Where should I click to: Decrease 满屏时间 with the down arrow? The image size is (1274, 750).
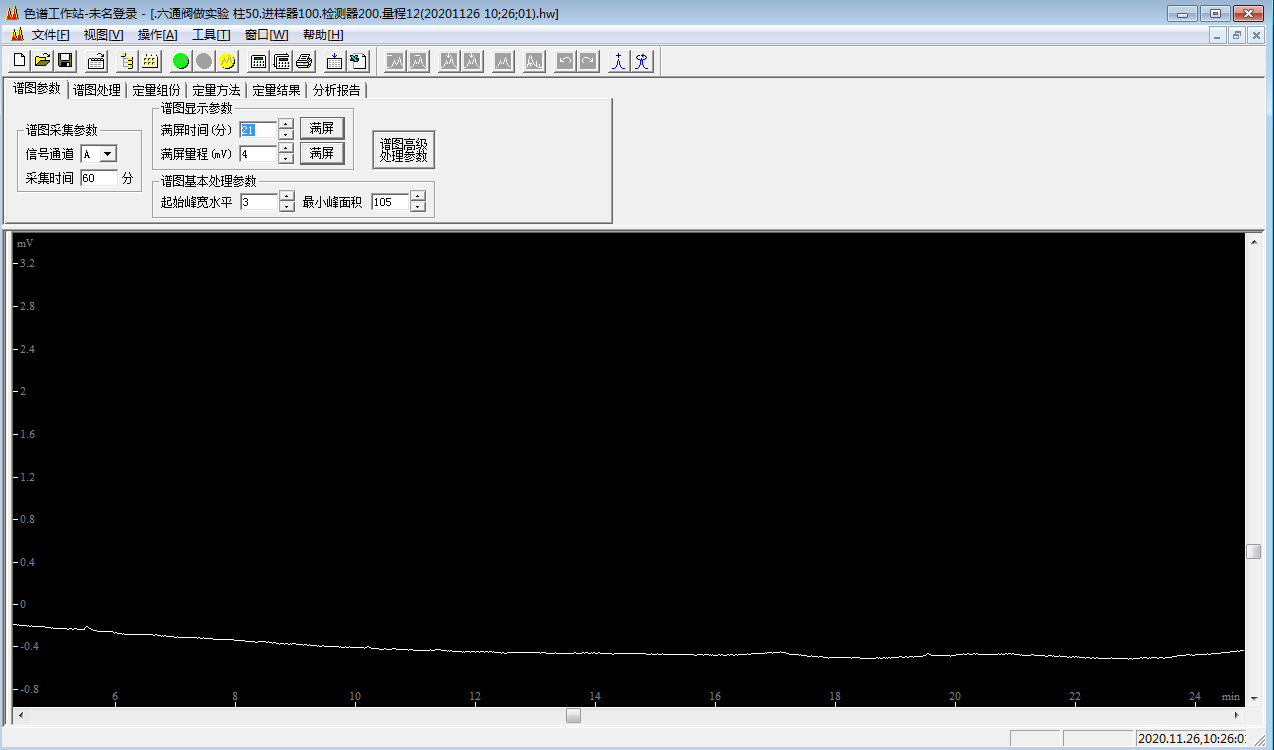coord(286,134)
